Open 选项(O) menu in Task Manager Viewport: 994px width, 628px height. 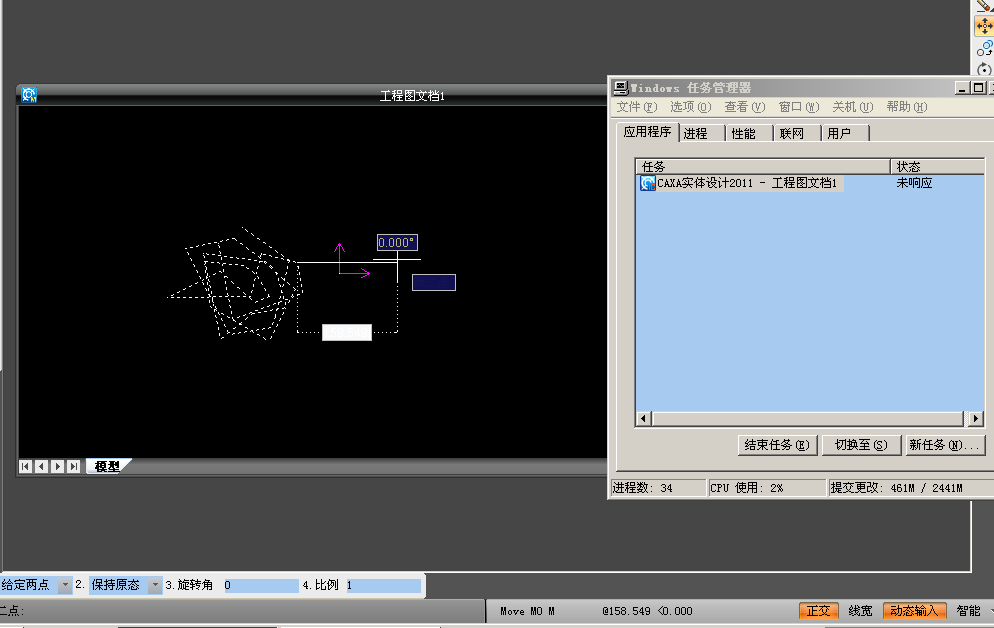691,107
